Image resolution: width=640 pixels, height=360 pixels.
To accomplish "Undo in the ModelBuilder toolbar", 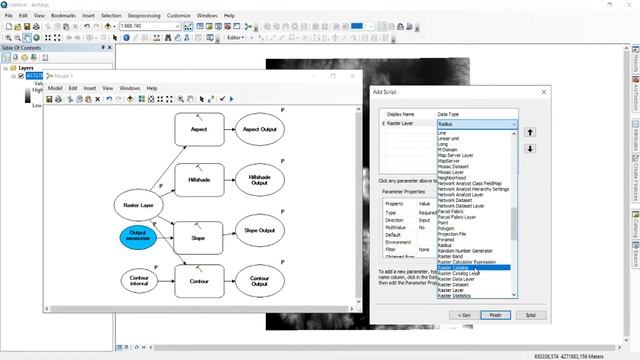I will click(109, 99).
